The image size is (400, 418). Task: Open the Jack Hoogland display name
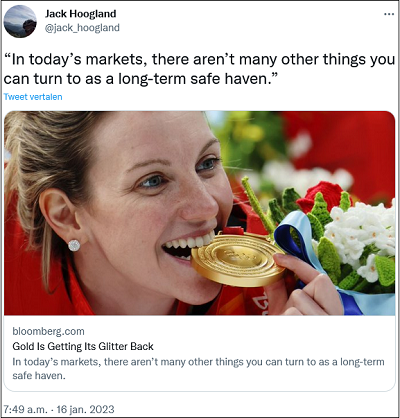(x=81, y=14)
